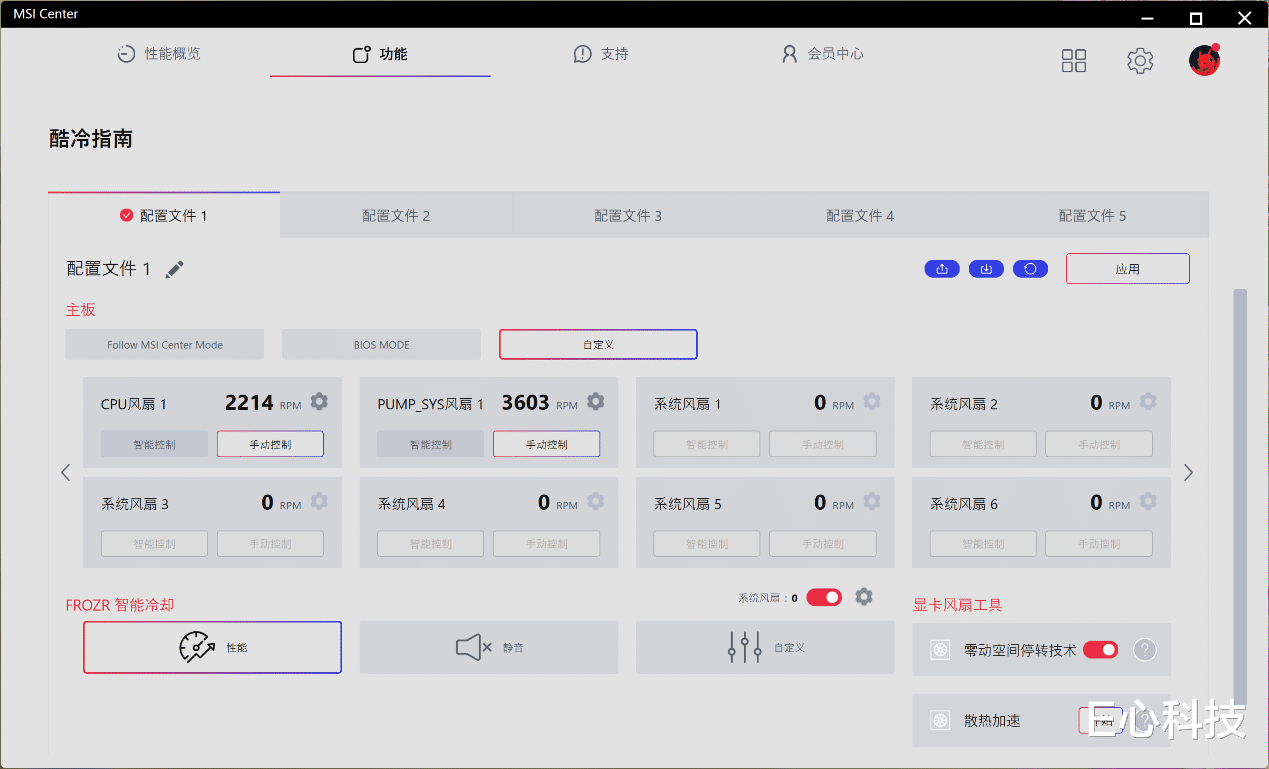Open 系统风扇 3 settings gear
The height and width of the screenshot is (769, 1269).
coord(319,502)
